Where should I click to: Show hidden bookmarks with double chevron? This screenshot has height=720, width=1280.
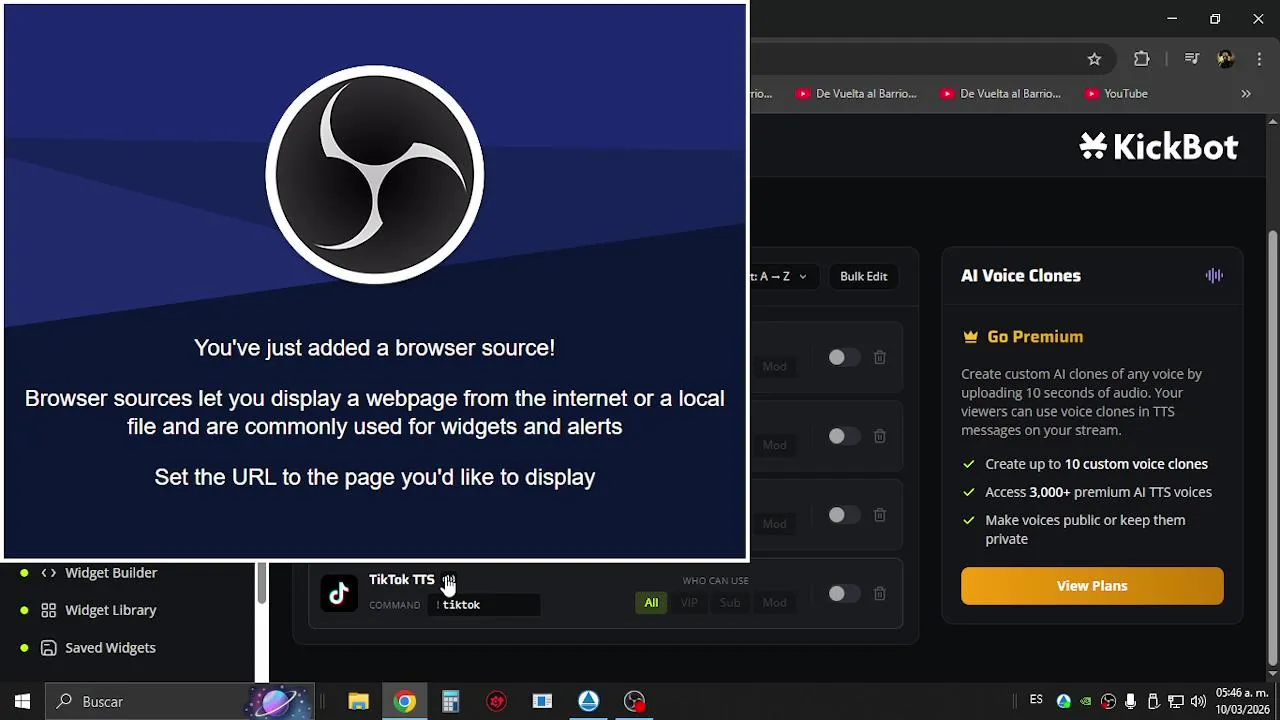pos(1246,93)
